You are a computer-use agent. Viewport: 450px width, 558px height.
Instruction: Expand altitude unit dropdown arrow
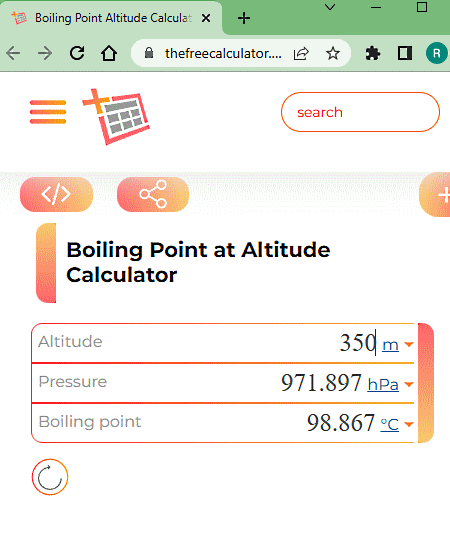[x=409, y=344]
